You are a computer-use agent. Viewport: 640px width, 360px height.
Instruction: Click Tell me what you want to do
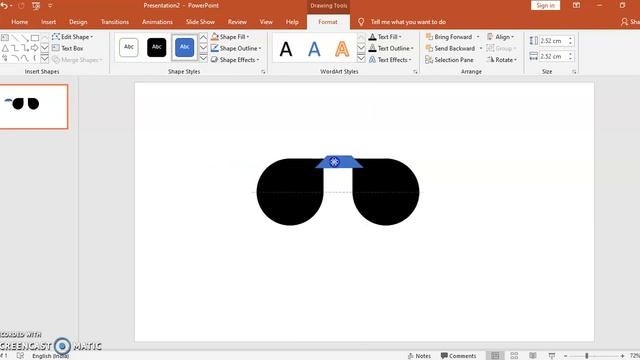coord(408,22)
